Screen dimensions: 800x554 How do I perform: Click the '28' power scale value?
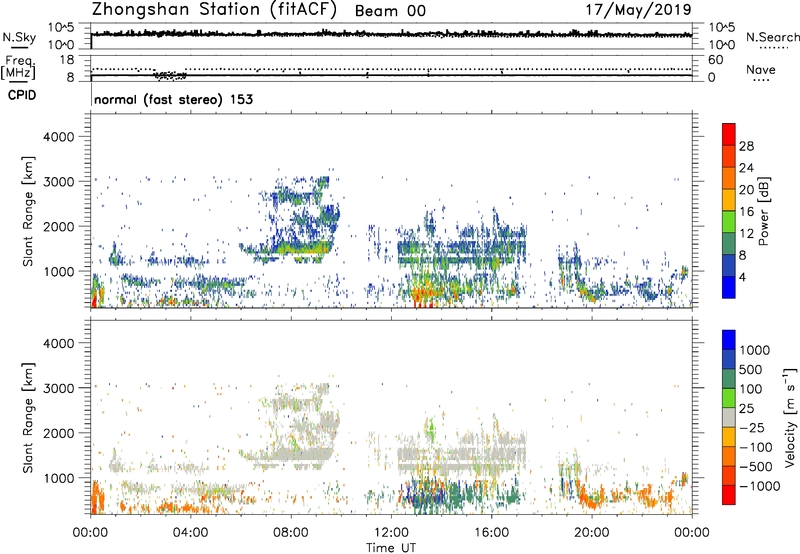tap(746, 146)
